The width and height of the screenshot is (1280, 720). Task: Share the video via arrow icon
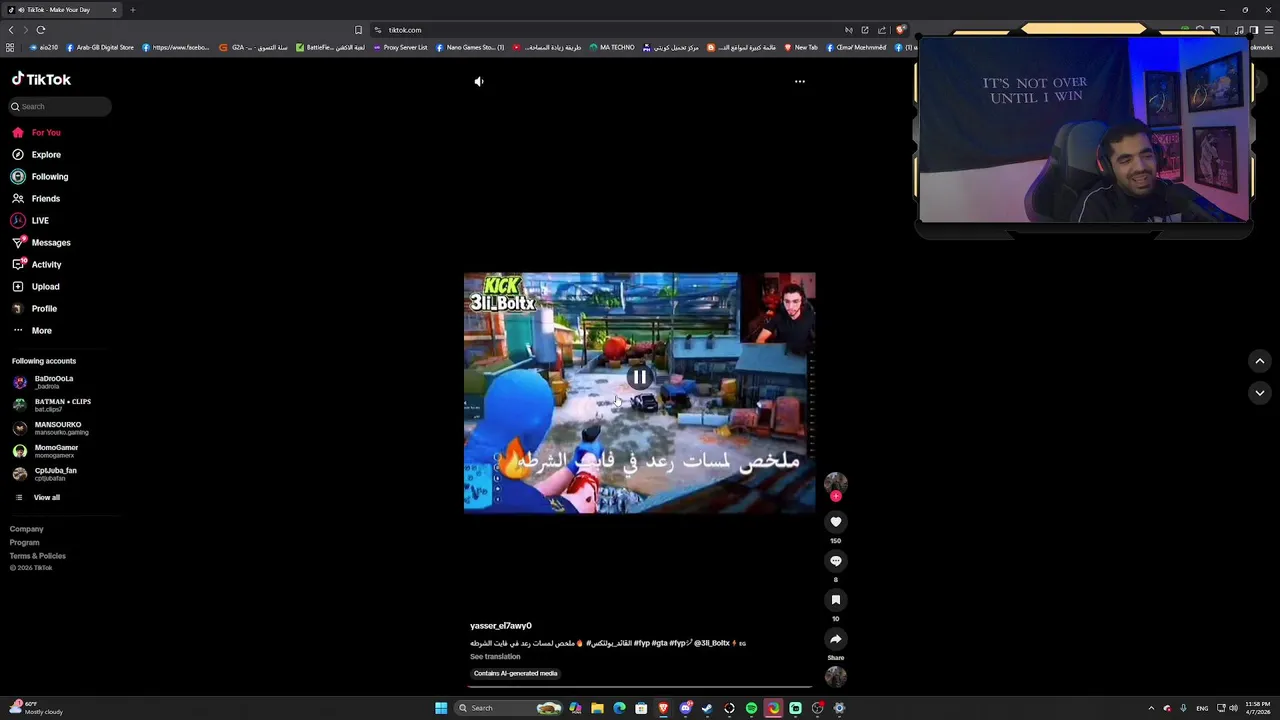836,639
